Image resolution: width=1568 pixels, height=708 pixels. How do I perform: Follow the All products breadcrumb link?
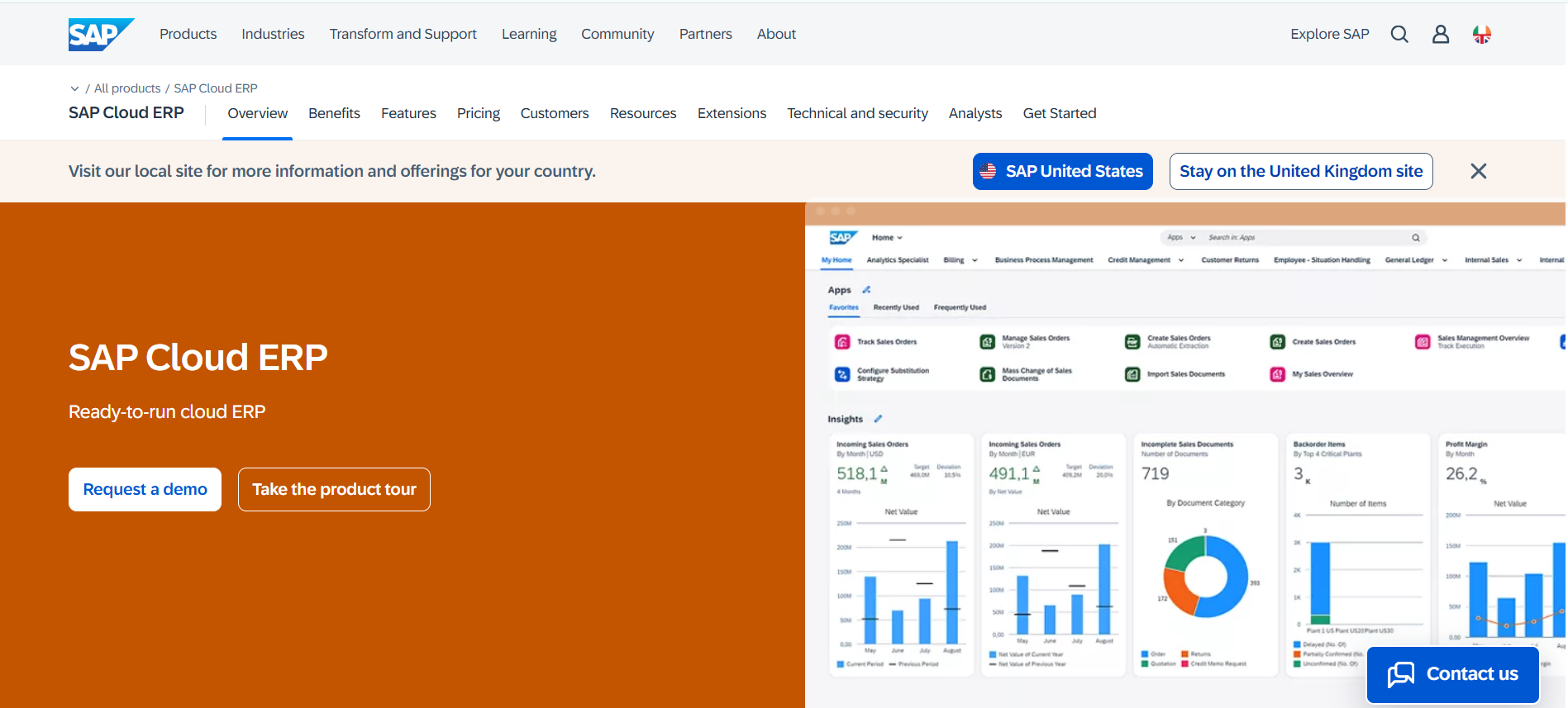click(127, 88)
